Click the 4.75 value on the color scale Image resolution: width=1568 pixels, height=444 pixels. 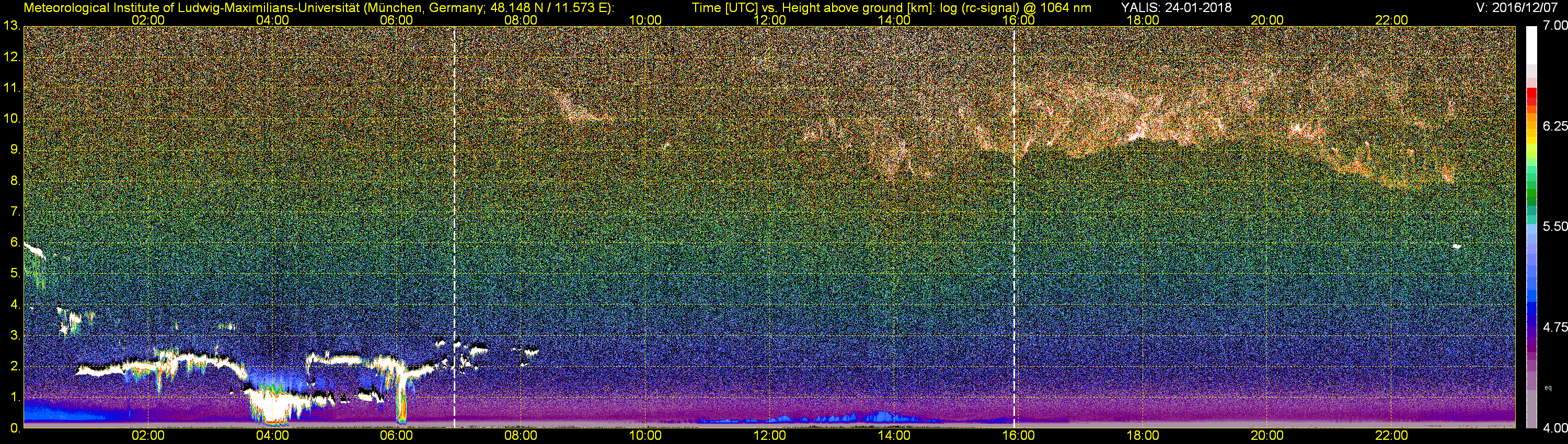[1554, 327]
